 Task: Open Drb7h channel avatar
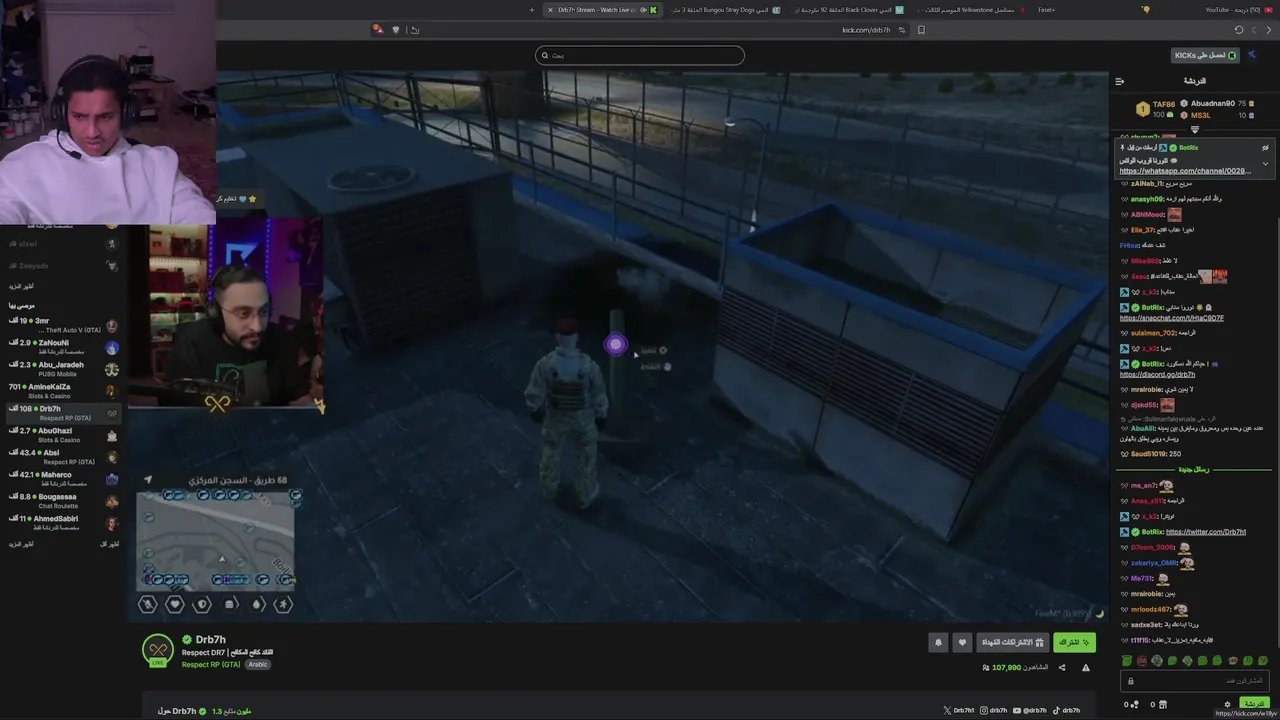157,650
